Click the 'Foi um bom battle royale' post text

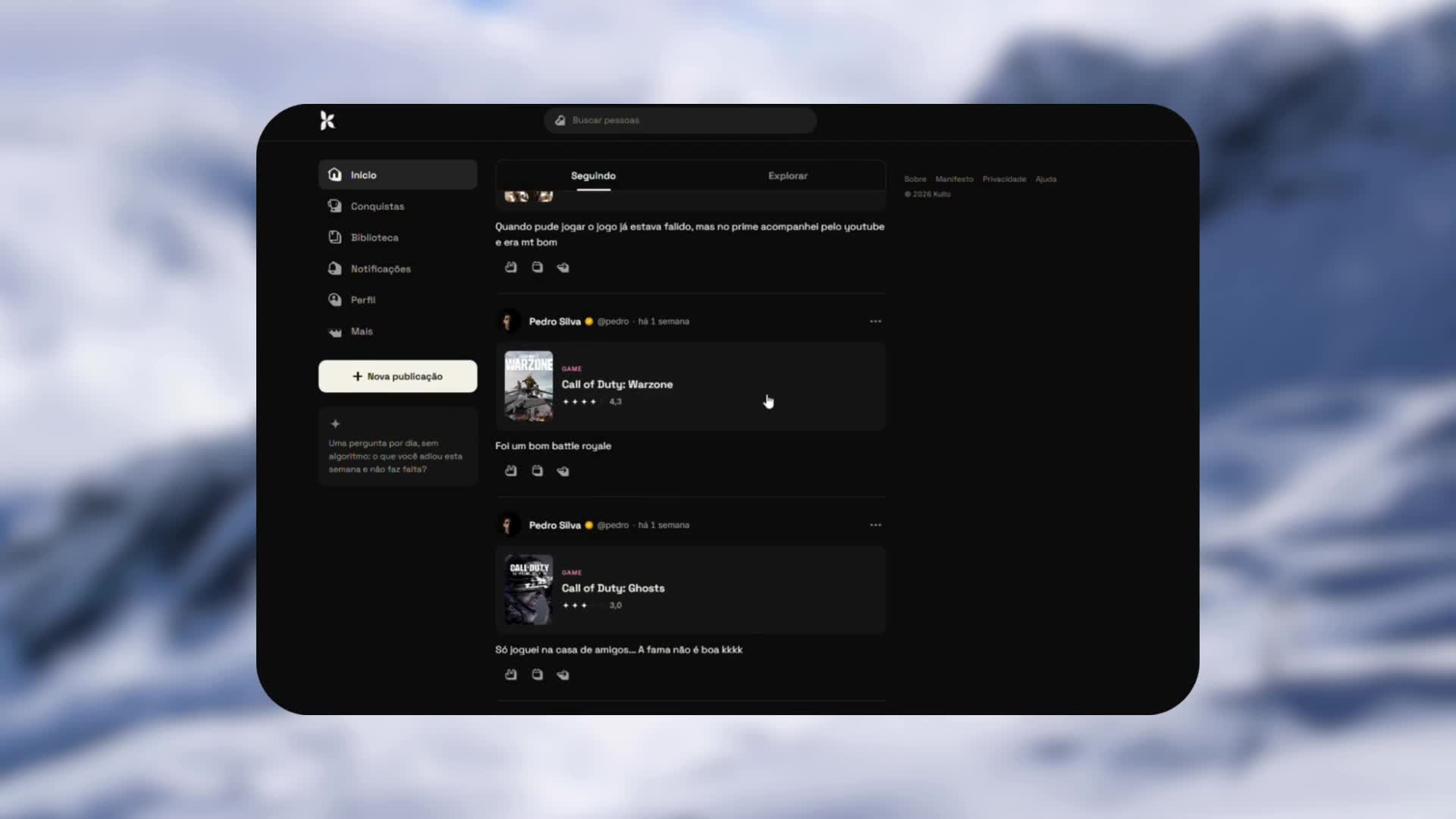pyautogui.click(x=553, y=446)
